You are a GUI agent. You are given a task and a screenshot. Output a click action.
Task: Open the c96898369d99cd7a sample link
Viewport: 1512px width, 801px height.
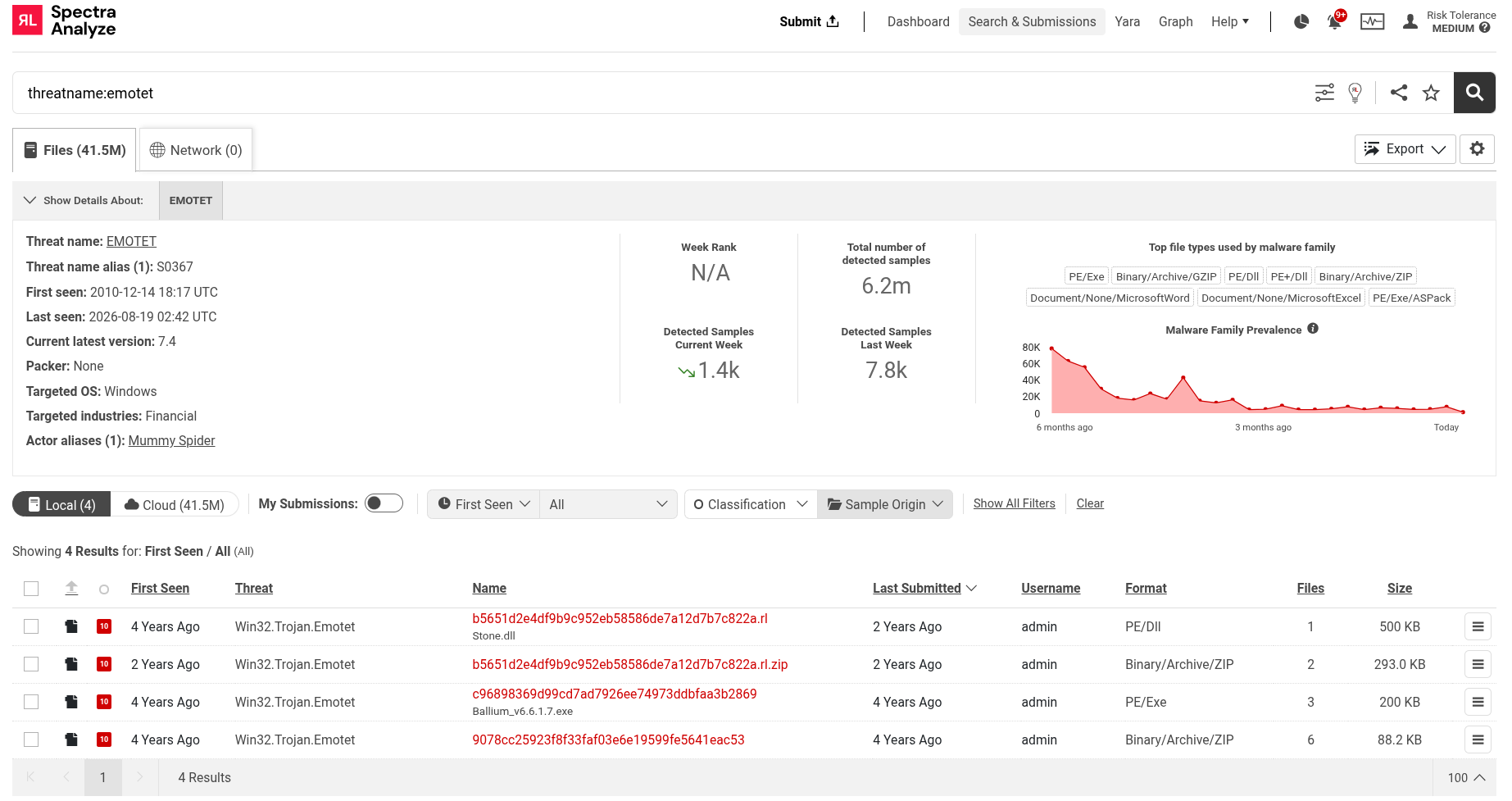615,694
